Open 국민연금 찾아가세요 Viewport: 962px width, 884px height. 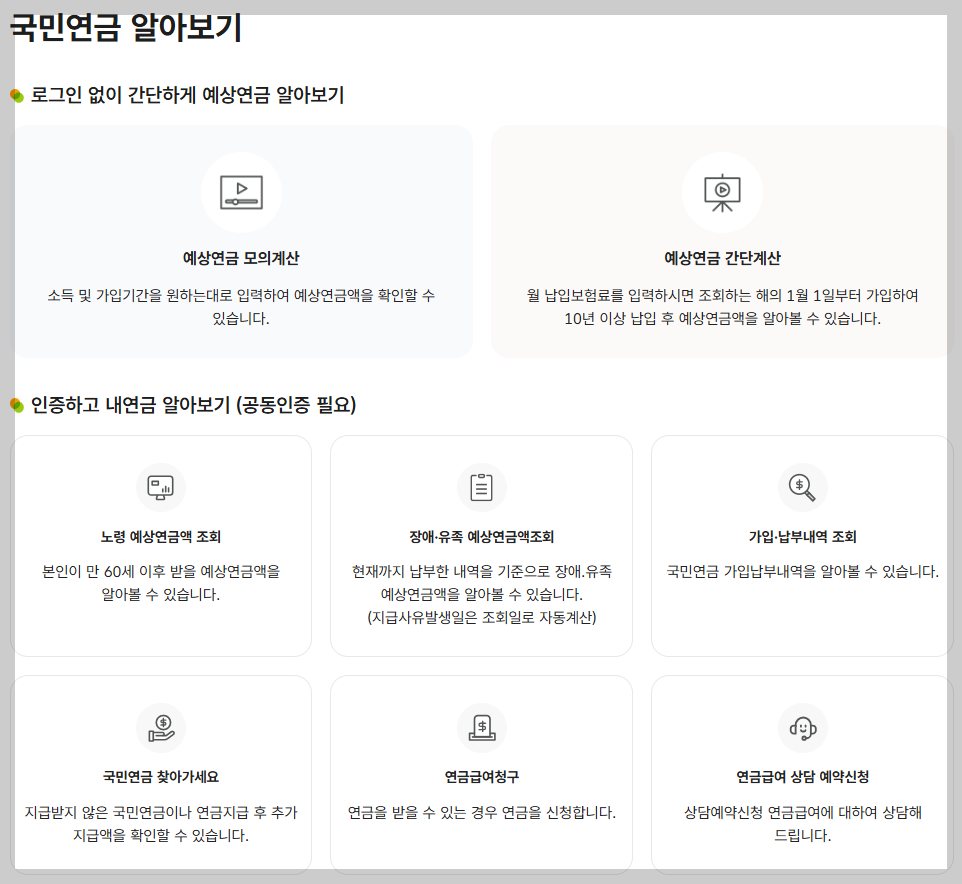pos(161,775)
